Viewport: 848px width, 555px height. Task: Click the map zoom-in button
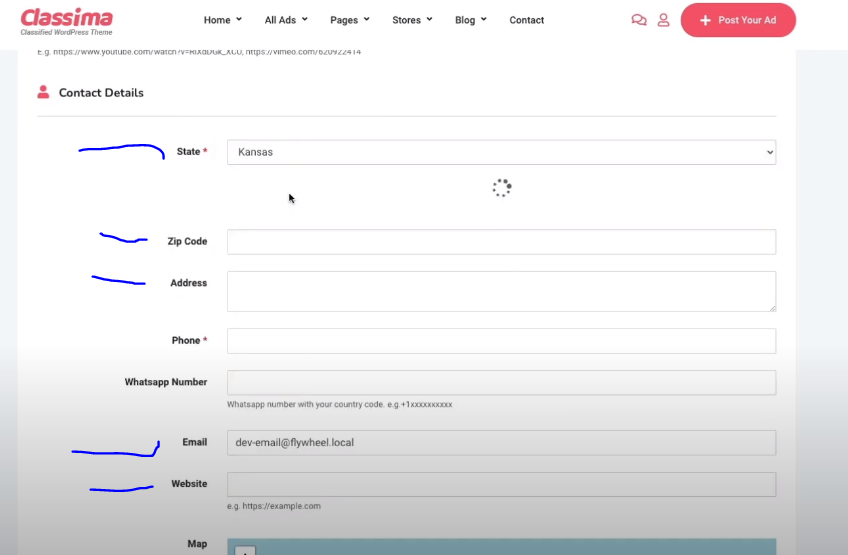click(246, 550)
